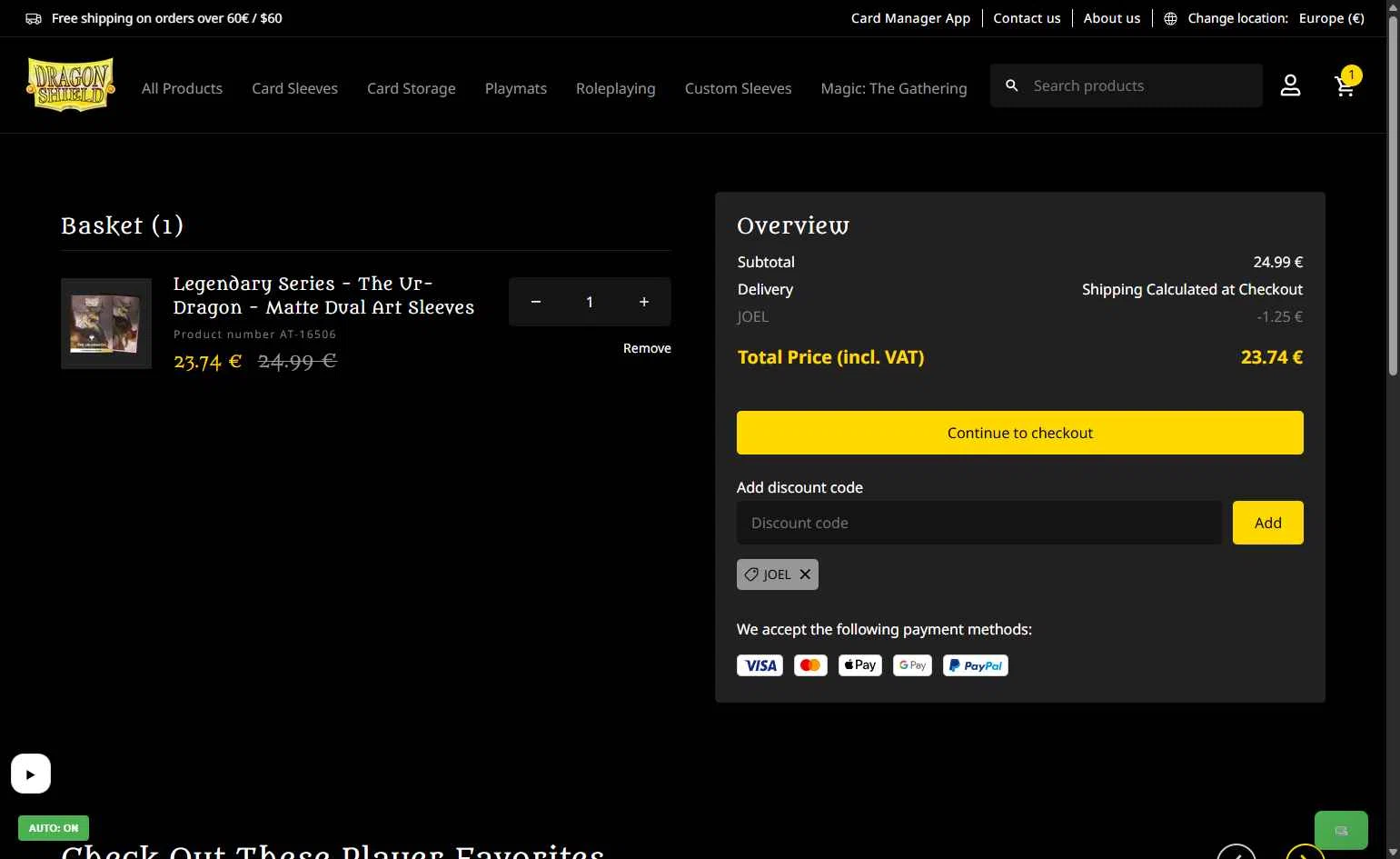Screen dimensions: 1400x859
Task: Click the free shipping truck icon
Action: tap(34, 18)
